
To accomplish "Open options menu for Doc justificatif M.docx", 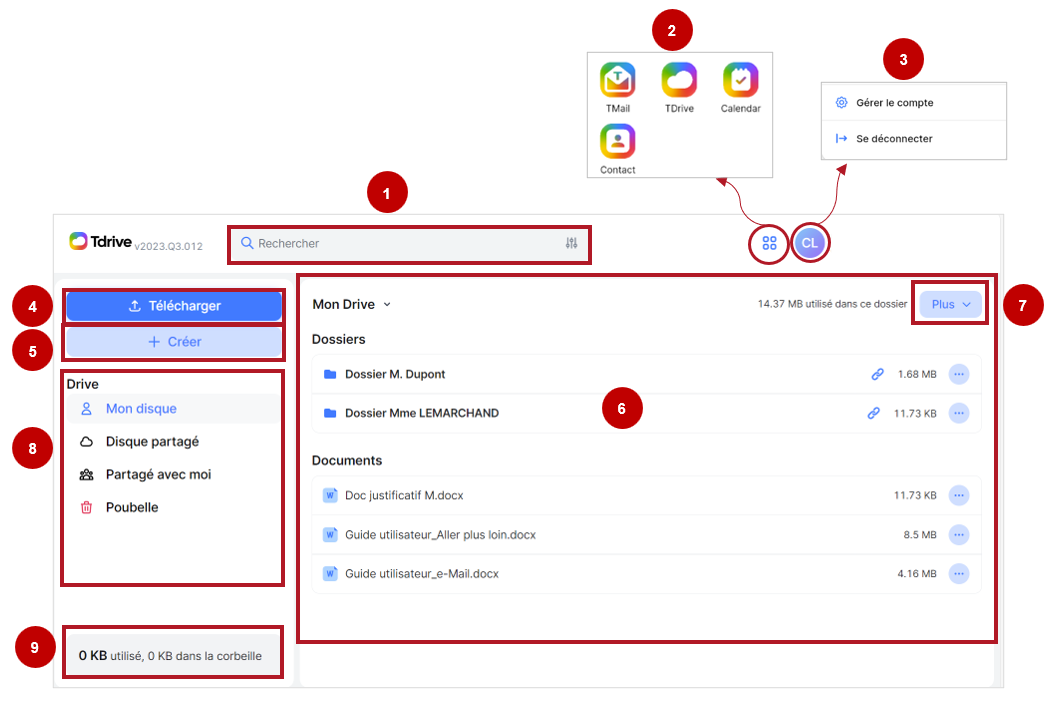I will click(x=959, y=495).
